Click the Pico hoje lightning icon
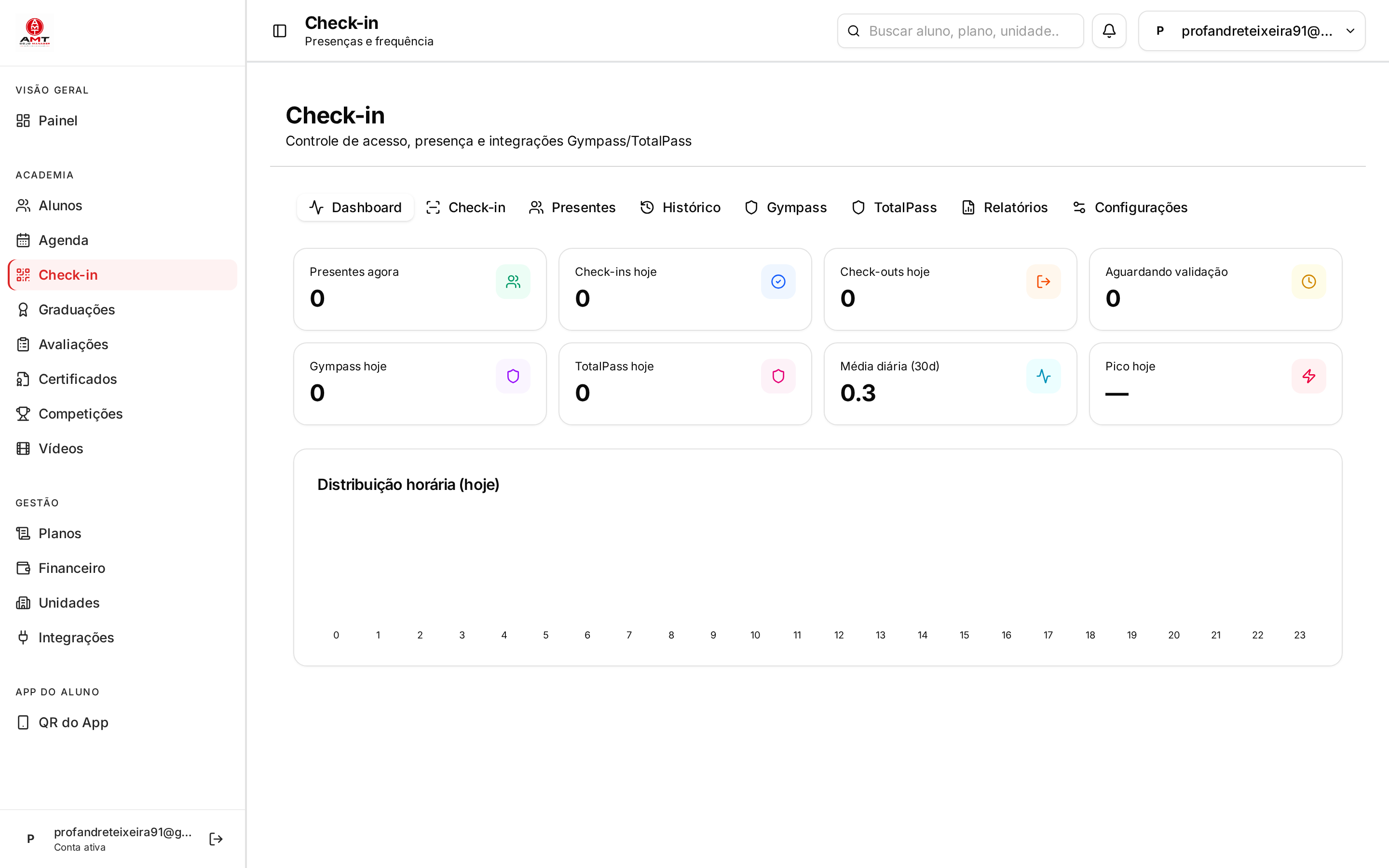 tap(1308, 376)
